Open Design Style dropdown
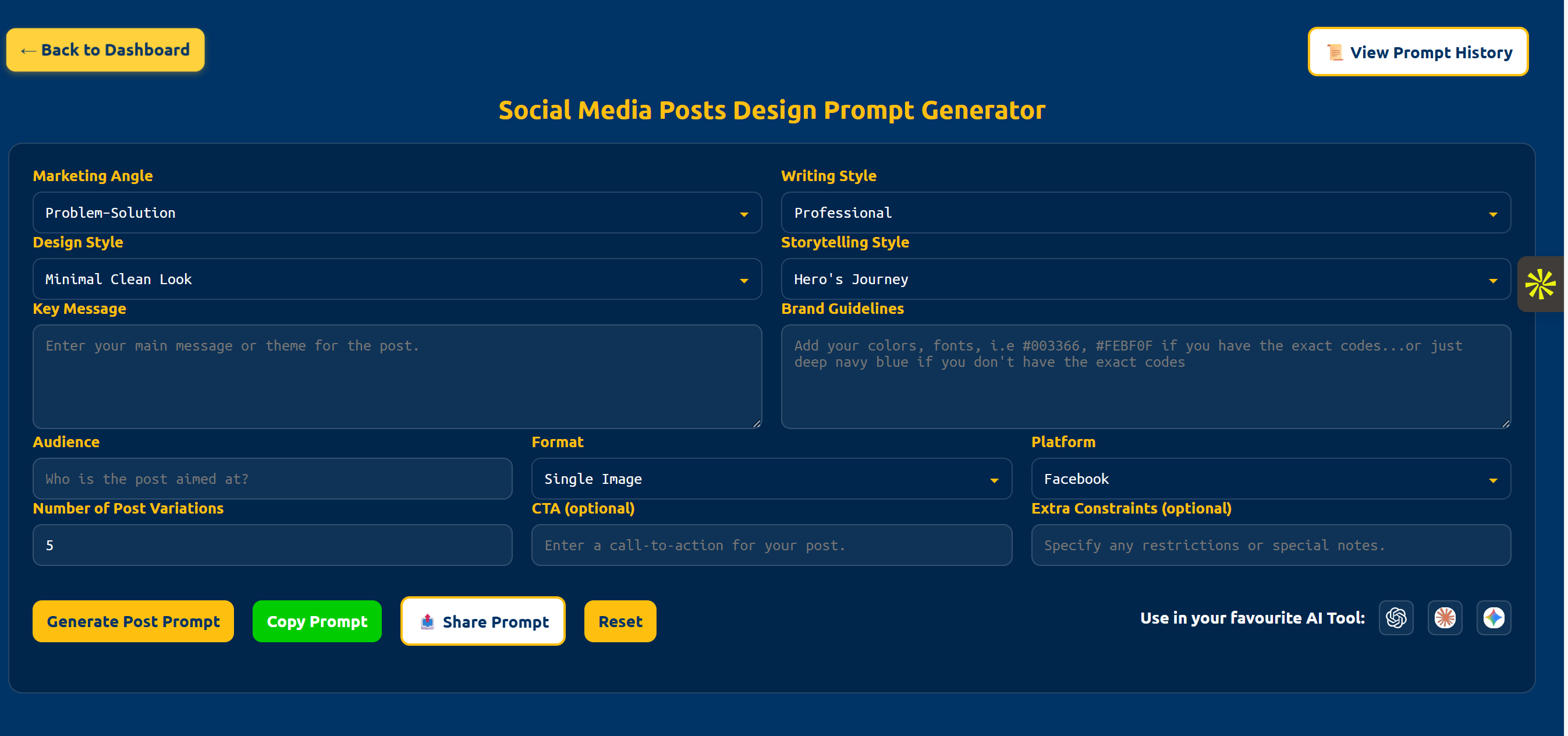1568x736 pixels. click(x=397, y=279)
